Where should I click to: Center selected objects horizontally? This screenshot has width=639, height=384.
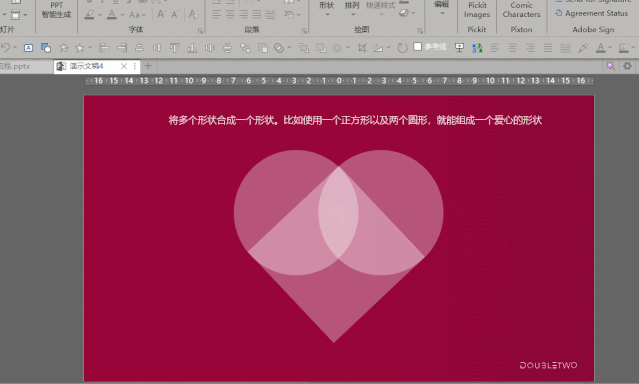pos(139,48)
